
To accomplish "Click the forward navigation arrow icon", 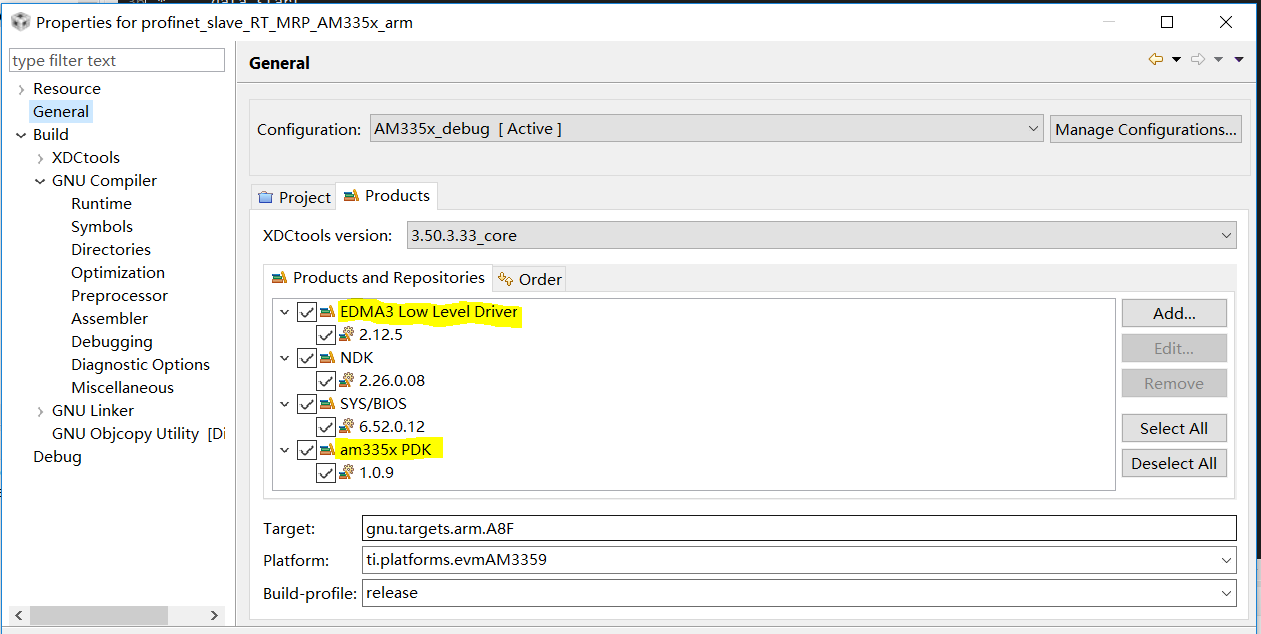I will 1198,60.
